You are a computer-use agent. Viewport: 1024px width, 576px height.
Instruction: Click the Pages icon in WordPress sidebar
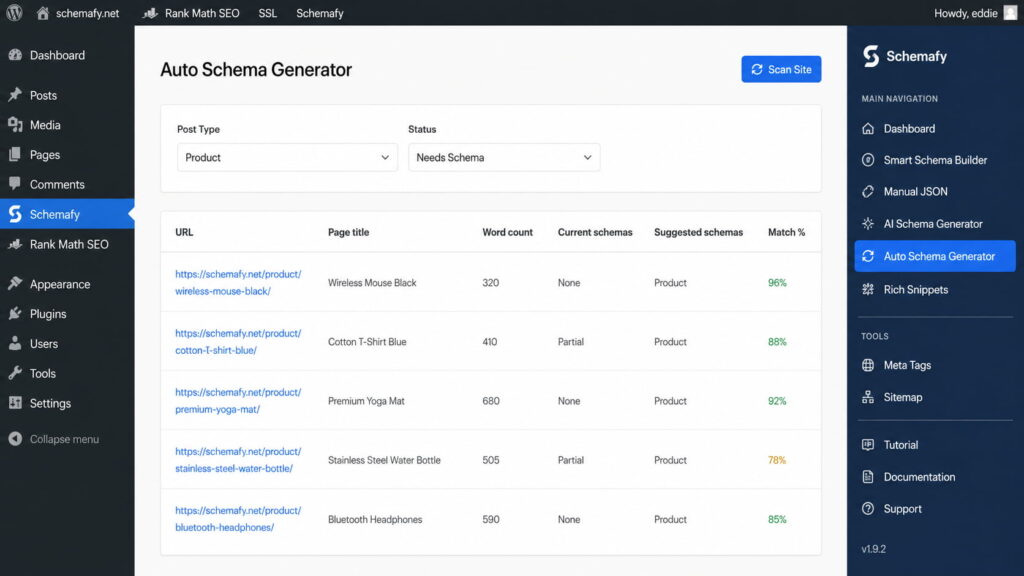[x=15, y=155]
